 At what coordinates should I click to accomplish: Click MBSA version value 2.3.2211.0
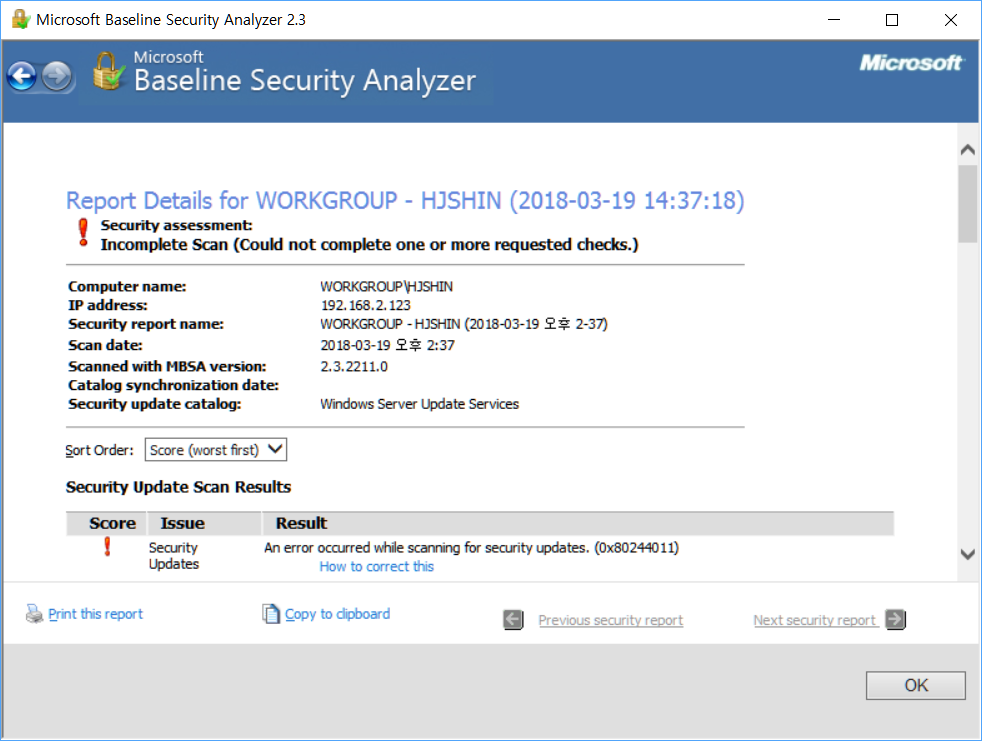tap(354, 366)
